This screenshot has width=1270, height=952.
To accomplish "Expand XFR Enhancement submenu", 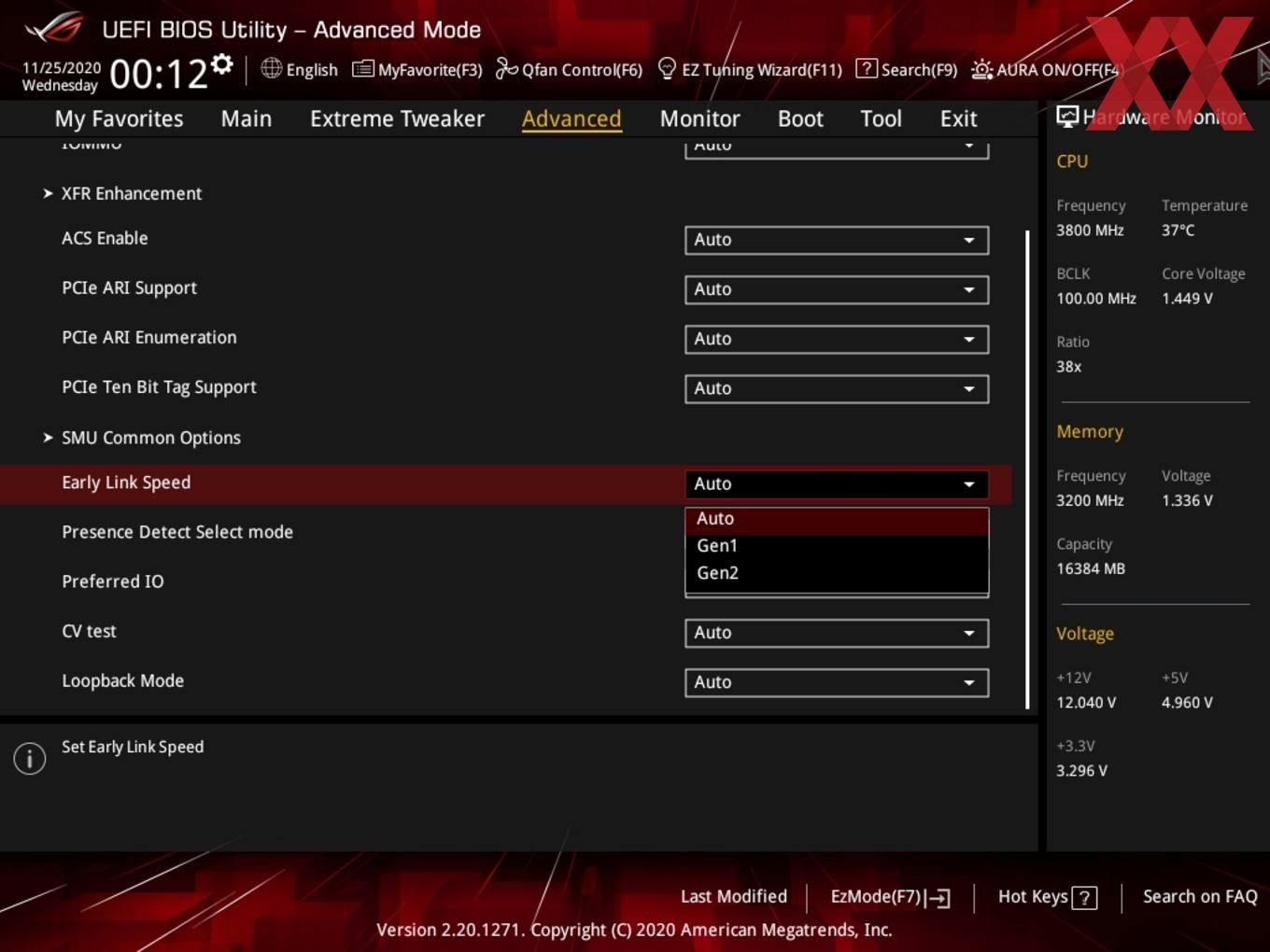I will click(x=131, y=193).
